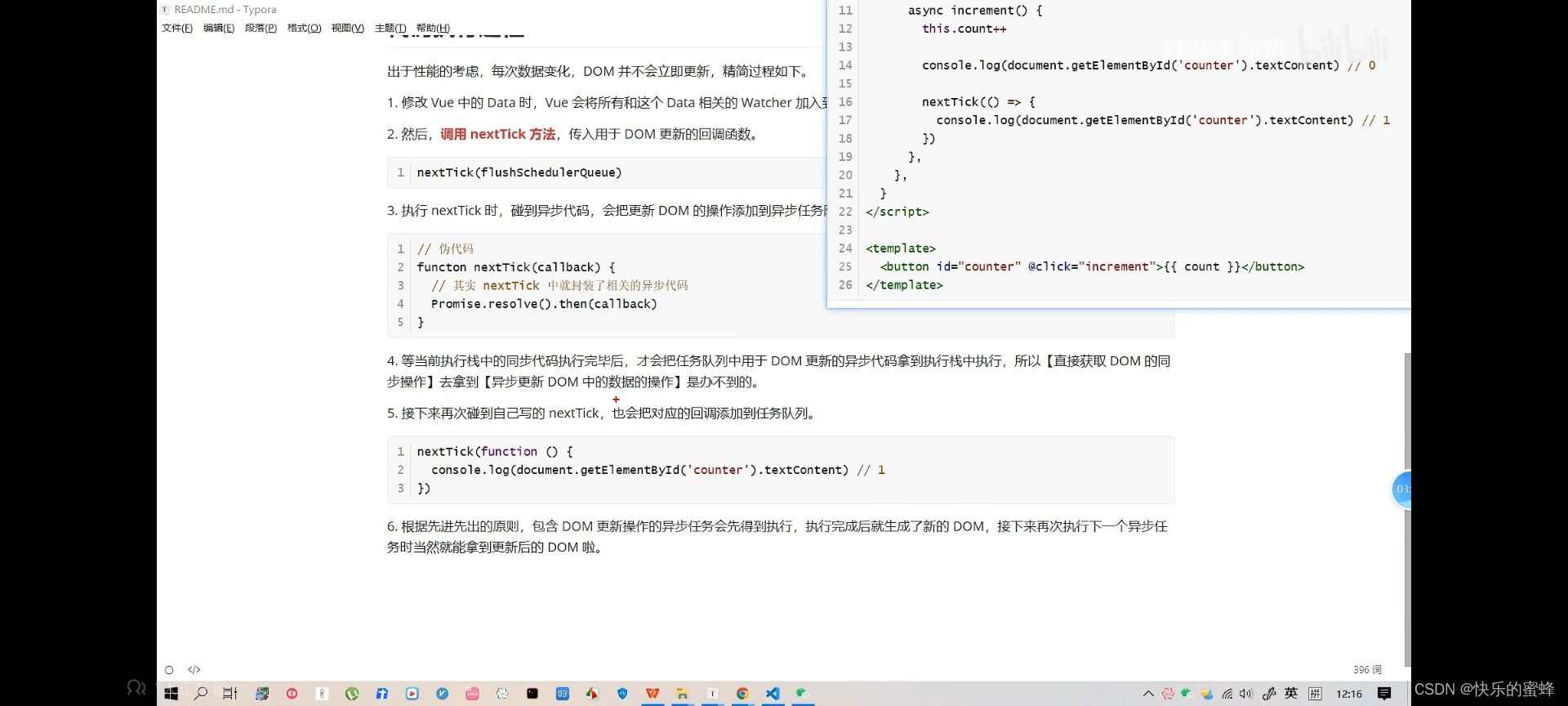1568x706 pixels.
Task: Open File Explorer from the taskbar
Action: point(682,694)
